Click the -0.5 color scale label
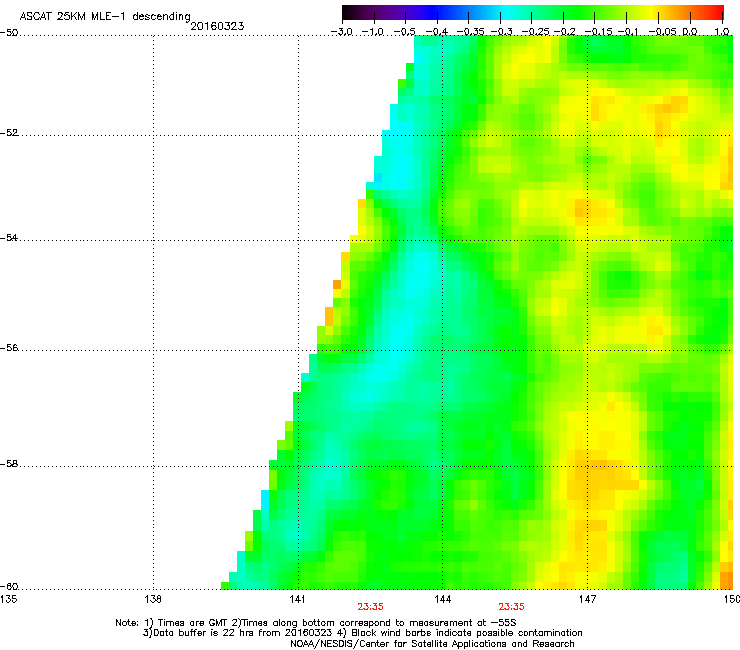Screen dimensions: 740x650 pyautogui.click(x=404, y=32)
